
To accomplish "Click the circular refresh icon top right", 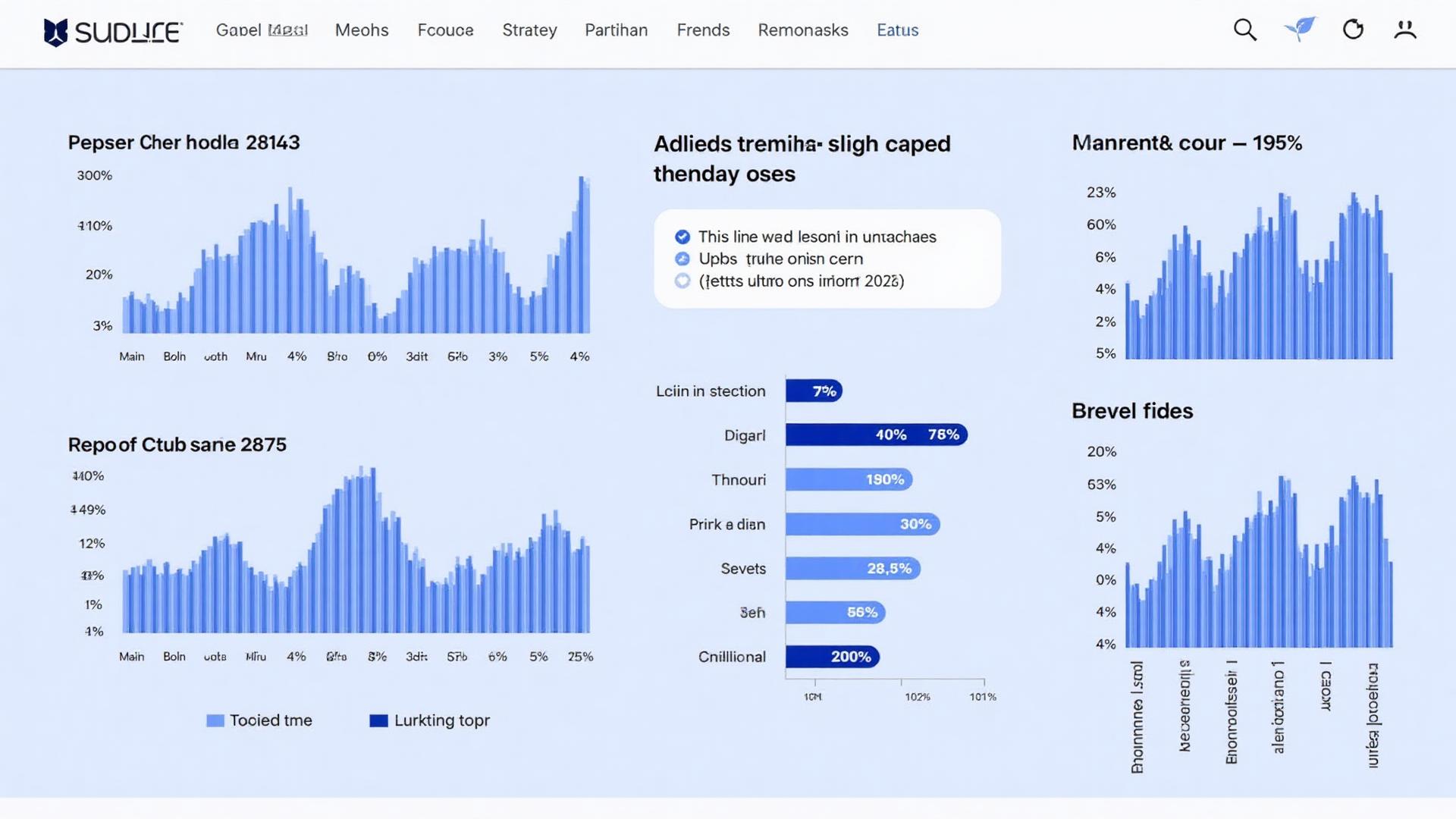I will pyautogui.click(x=1353, y=30).
